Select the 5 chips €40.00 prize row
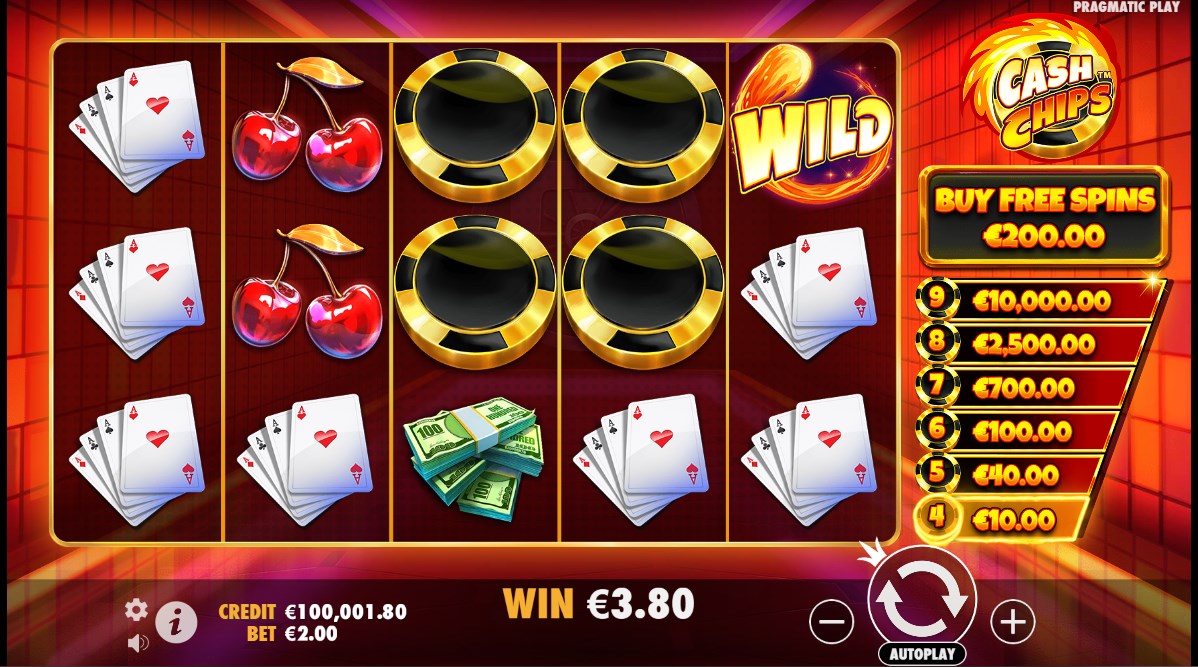 1009,475
